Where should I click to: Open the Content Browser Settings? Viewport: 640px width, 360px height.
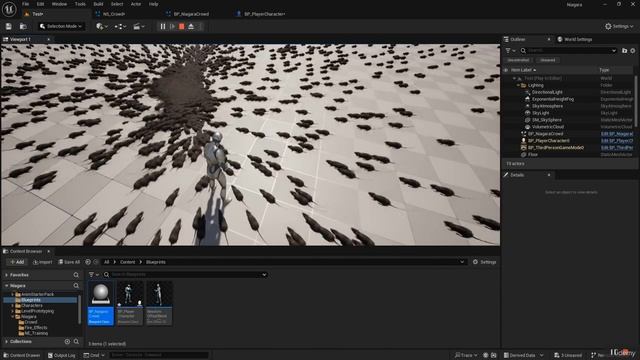(484, 262)
